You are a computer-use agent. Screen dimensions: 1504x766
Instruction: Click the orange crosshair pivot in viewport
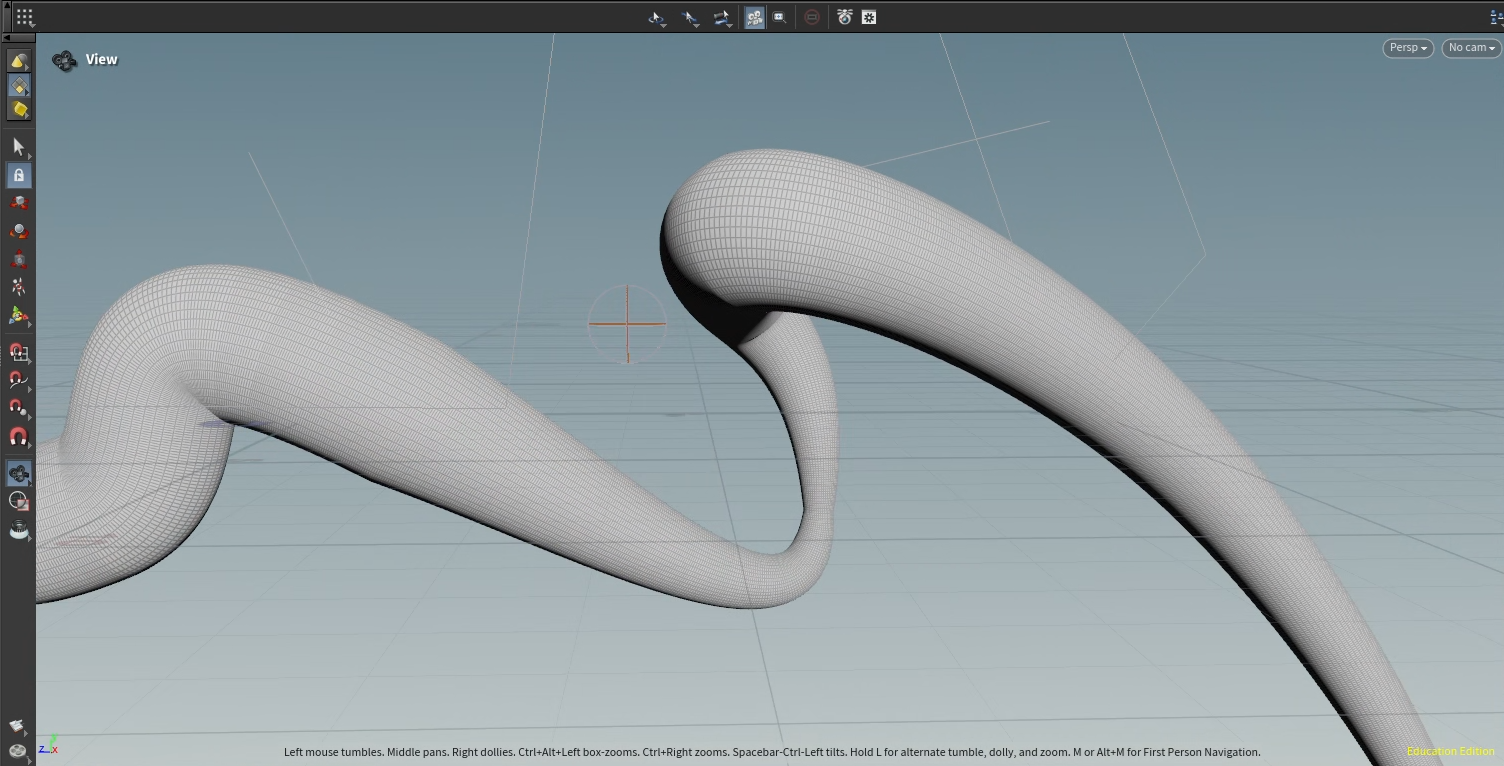tap(627, 323)
